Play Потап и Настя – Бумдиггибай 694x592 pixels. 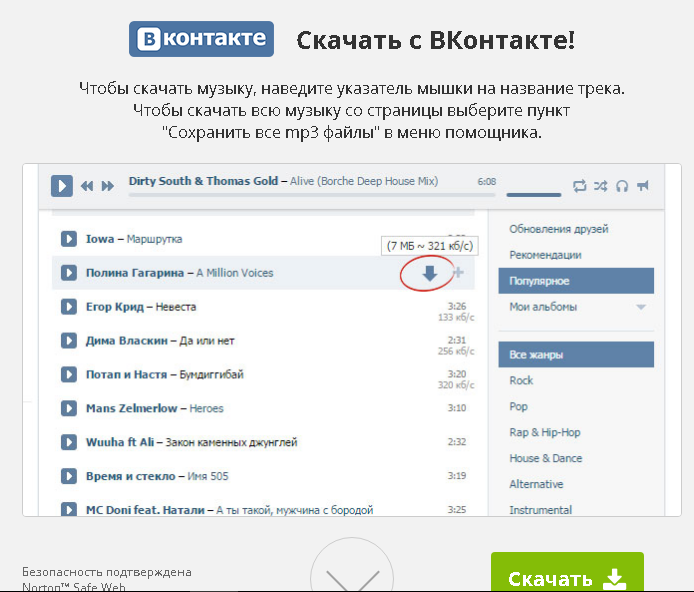pos(69,374)
